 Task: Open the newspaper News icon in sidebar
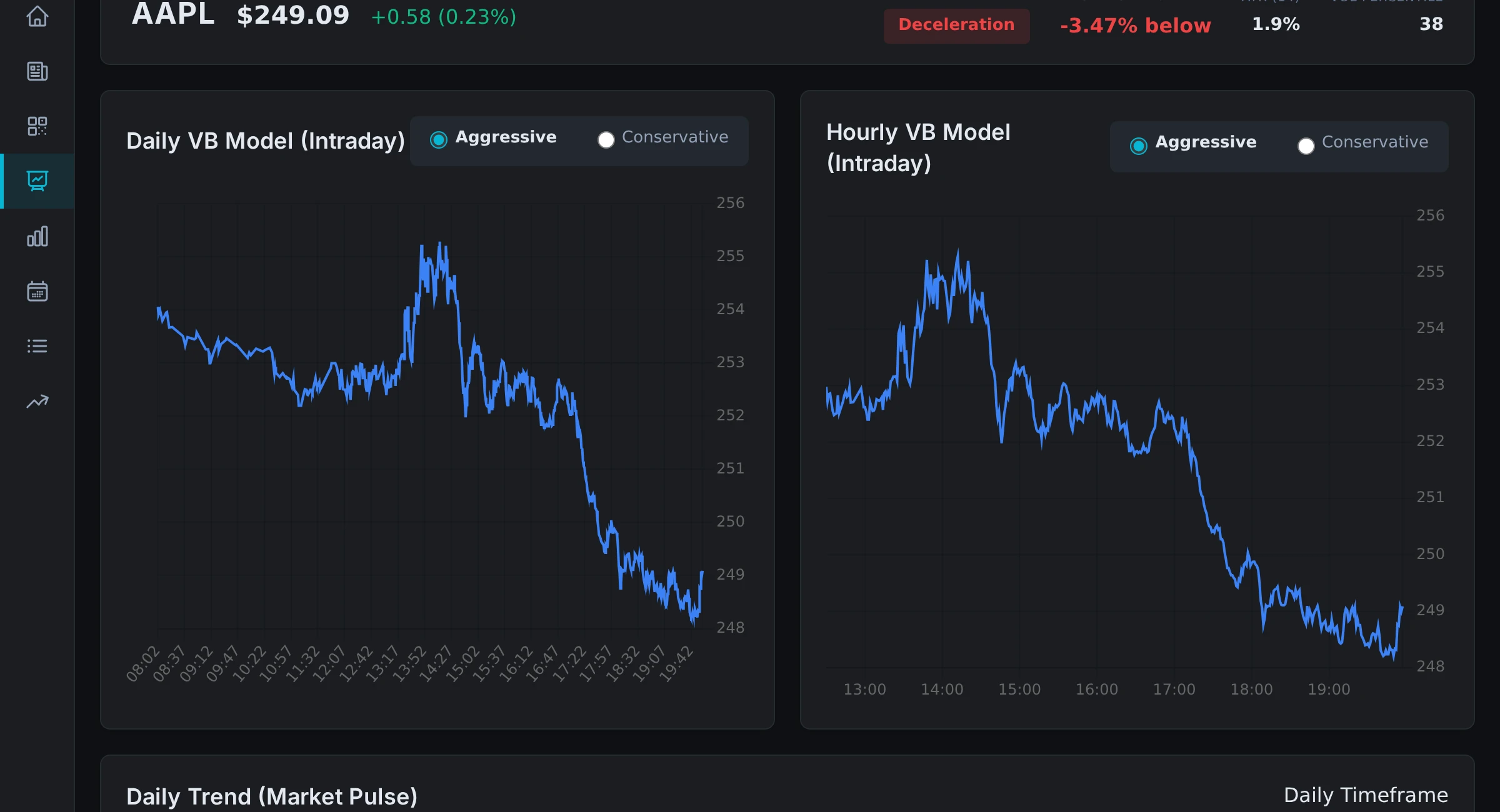click(37, 71)
